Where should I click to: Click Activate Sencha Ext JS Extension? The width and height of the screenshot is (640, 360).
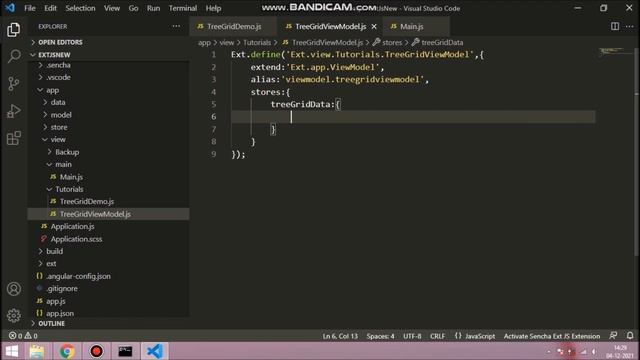coord(551,336)
